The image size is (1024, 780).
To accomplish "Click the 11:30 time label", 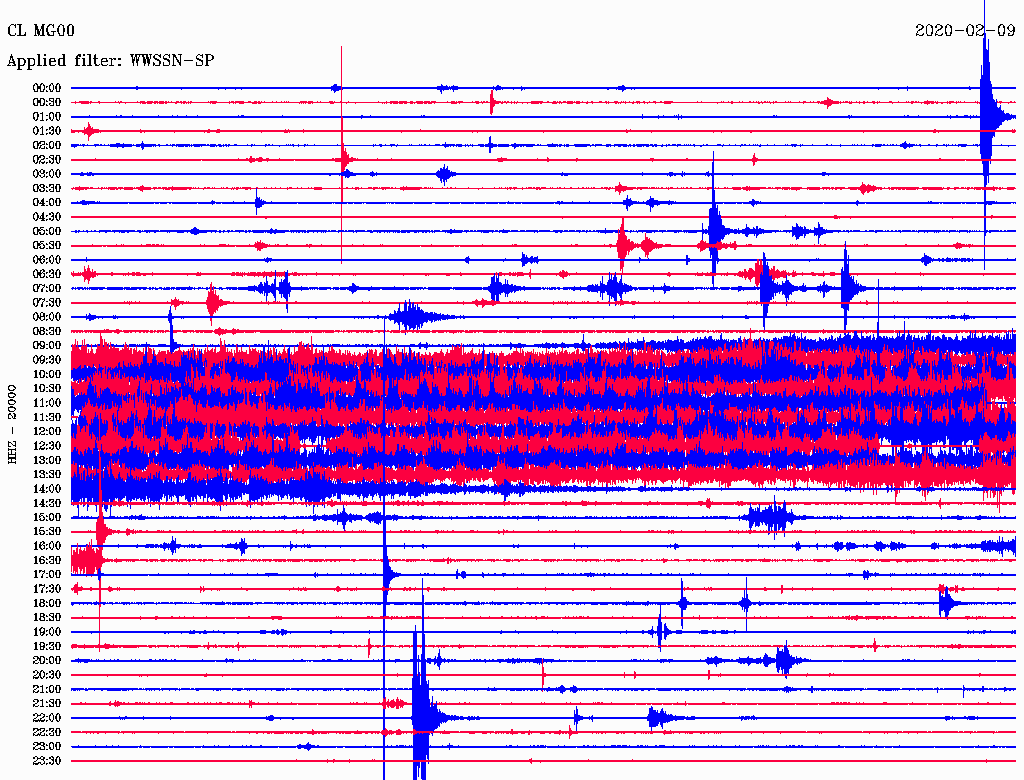I will [47, 417].
